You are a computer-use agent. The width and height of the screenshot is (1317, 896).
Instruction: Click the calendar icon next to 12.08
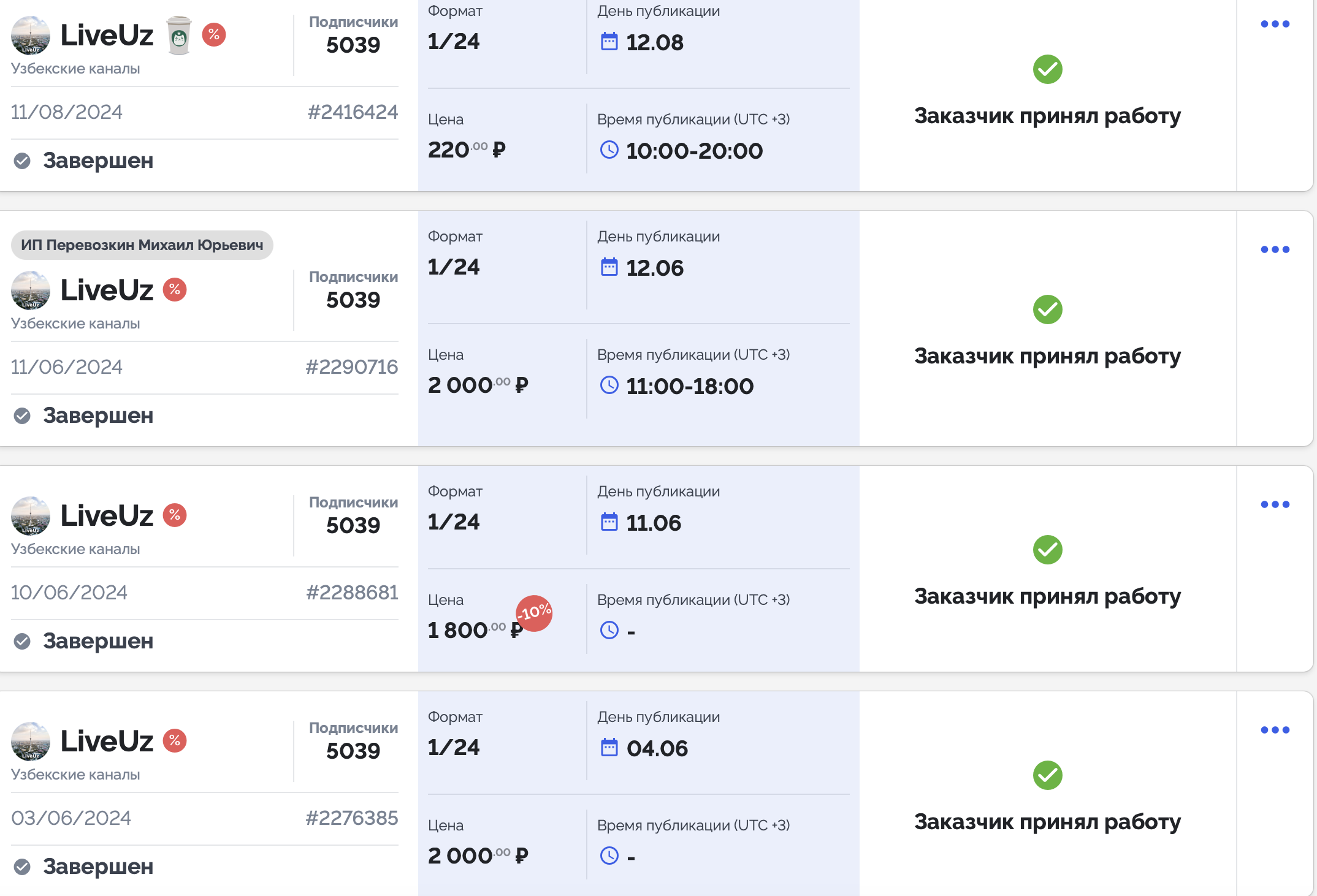coord(609,42)
